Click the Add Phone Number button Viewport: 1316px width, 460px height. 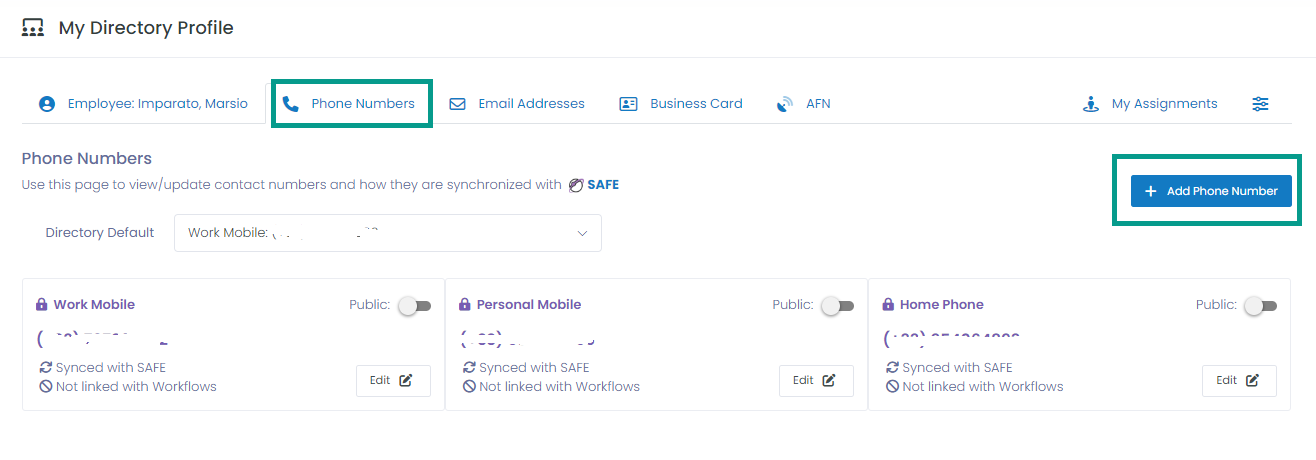coord(1211,191)
